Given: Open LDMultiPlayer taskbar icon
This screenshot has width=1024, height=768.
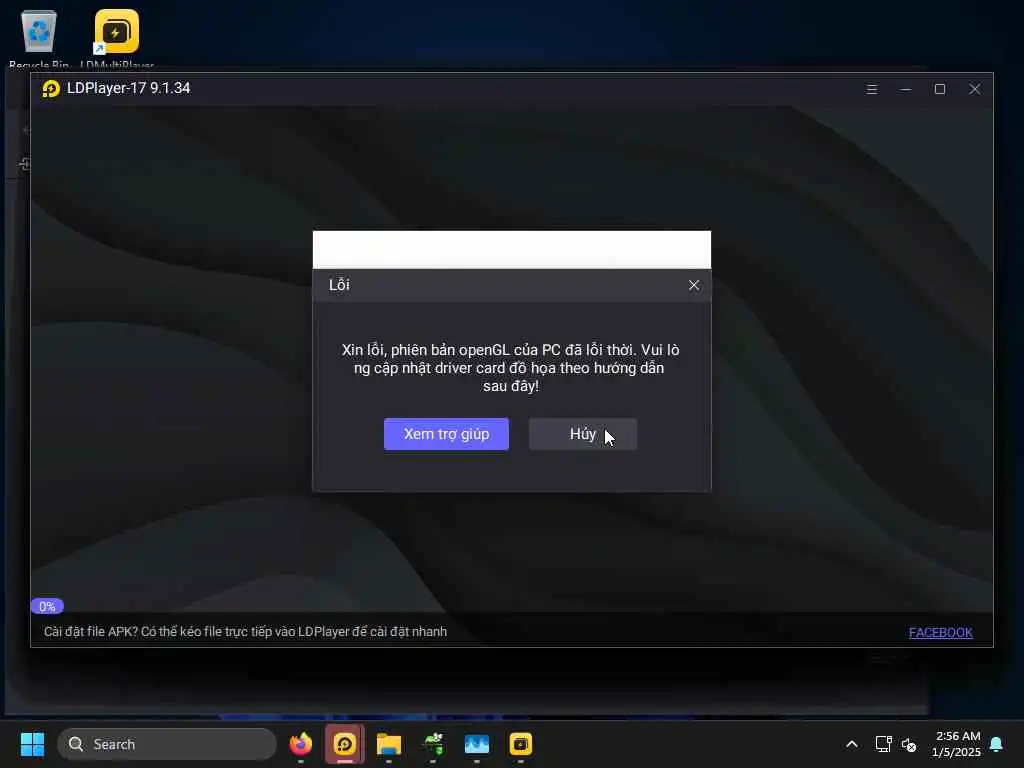Looking at the screenshot, I should [x=520, y=744].
